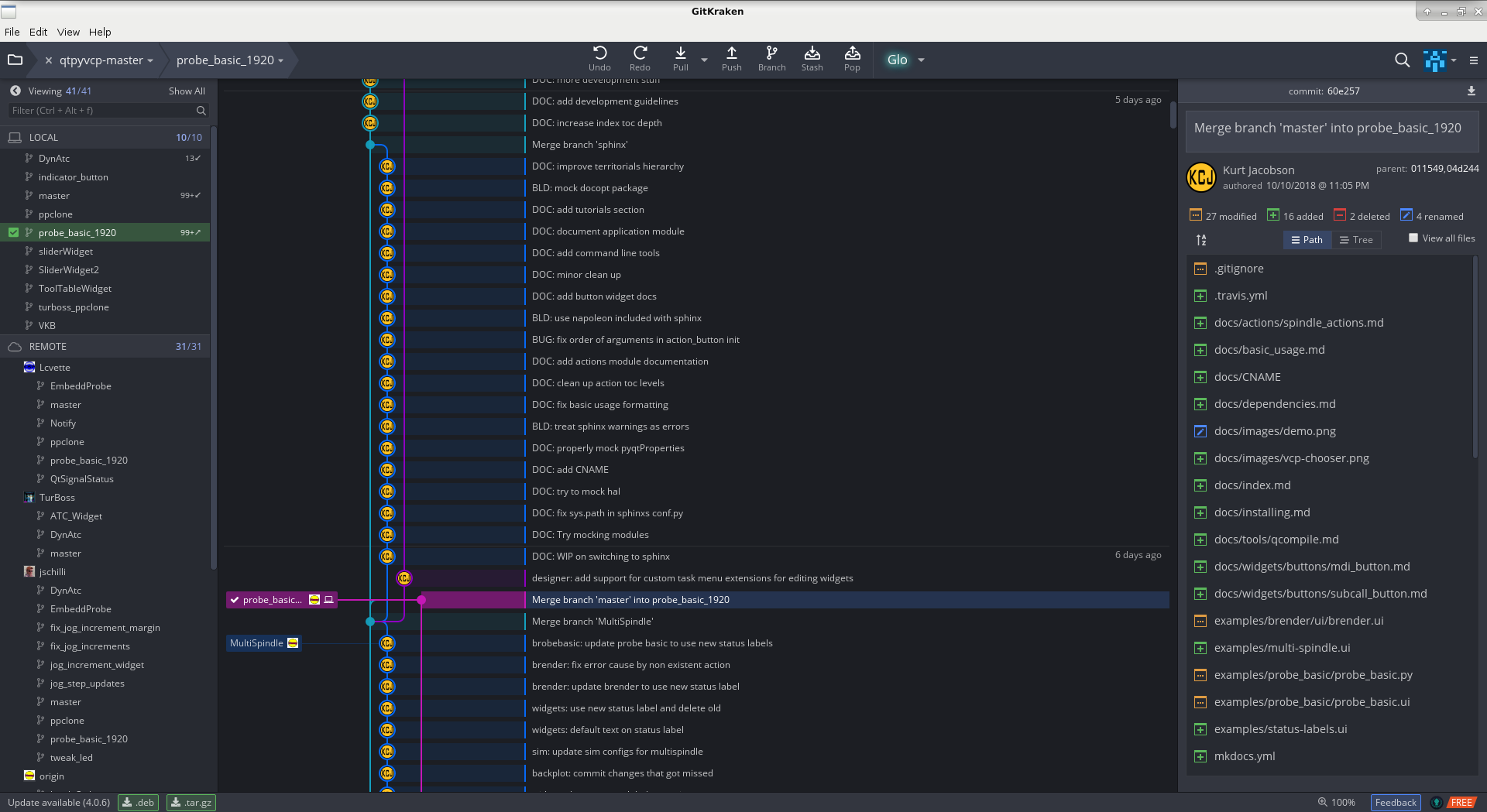1487x812 pixels.
Task: Collapse the REMOTE section
Action: (x=105, y=346)
